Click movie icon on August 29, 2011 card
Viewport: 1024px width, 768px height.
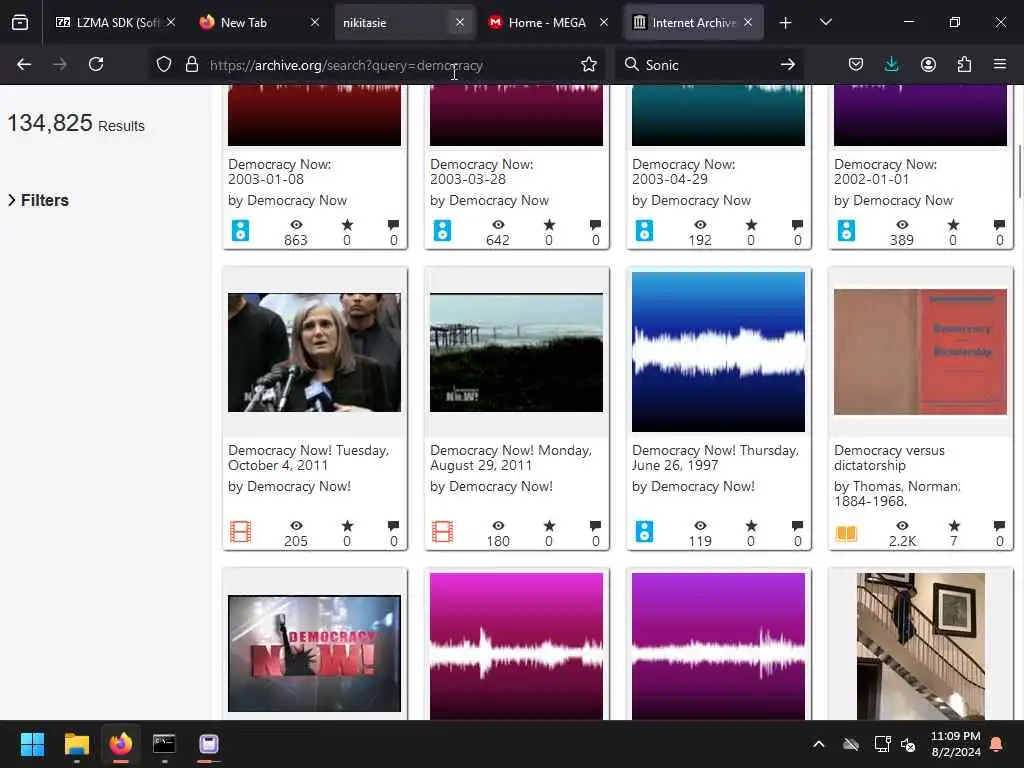pos(442,532)
